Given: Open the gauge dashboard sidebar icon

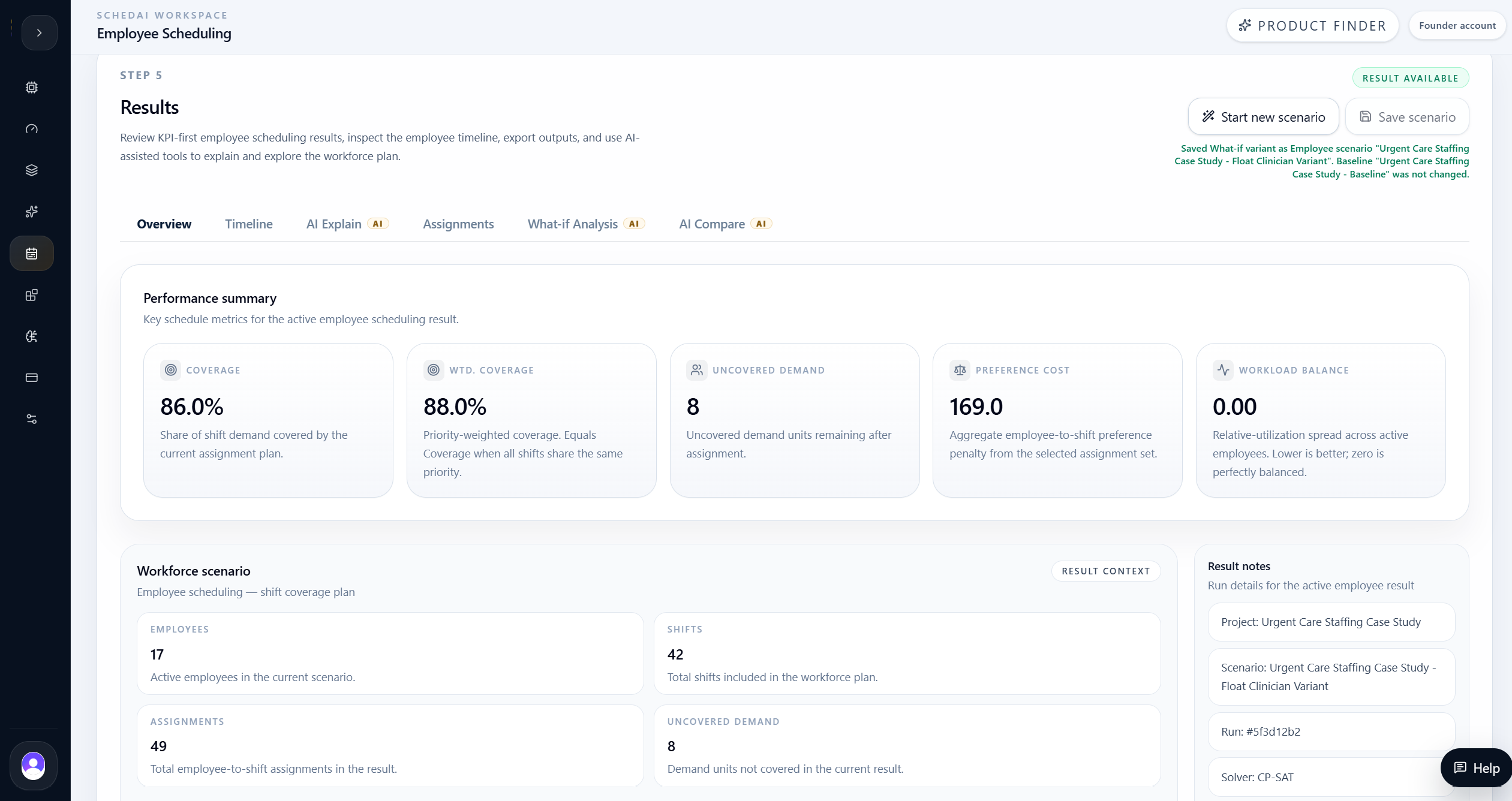Looking at the screenshot, I should (32, 129).
